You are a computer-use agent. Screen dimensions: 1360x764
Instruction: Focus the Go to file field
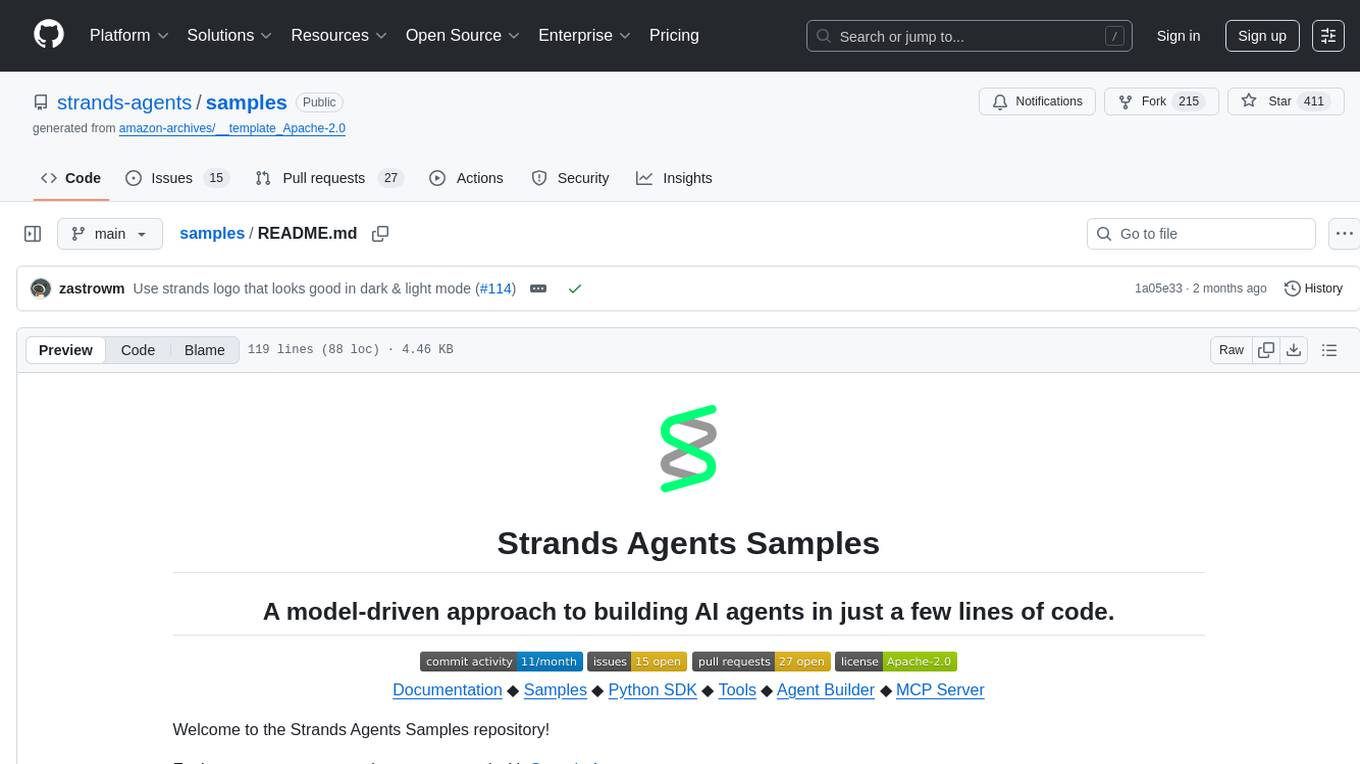point(1201,234)
